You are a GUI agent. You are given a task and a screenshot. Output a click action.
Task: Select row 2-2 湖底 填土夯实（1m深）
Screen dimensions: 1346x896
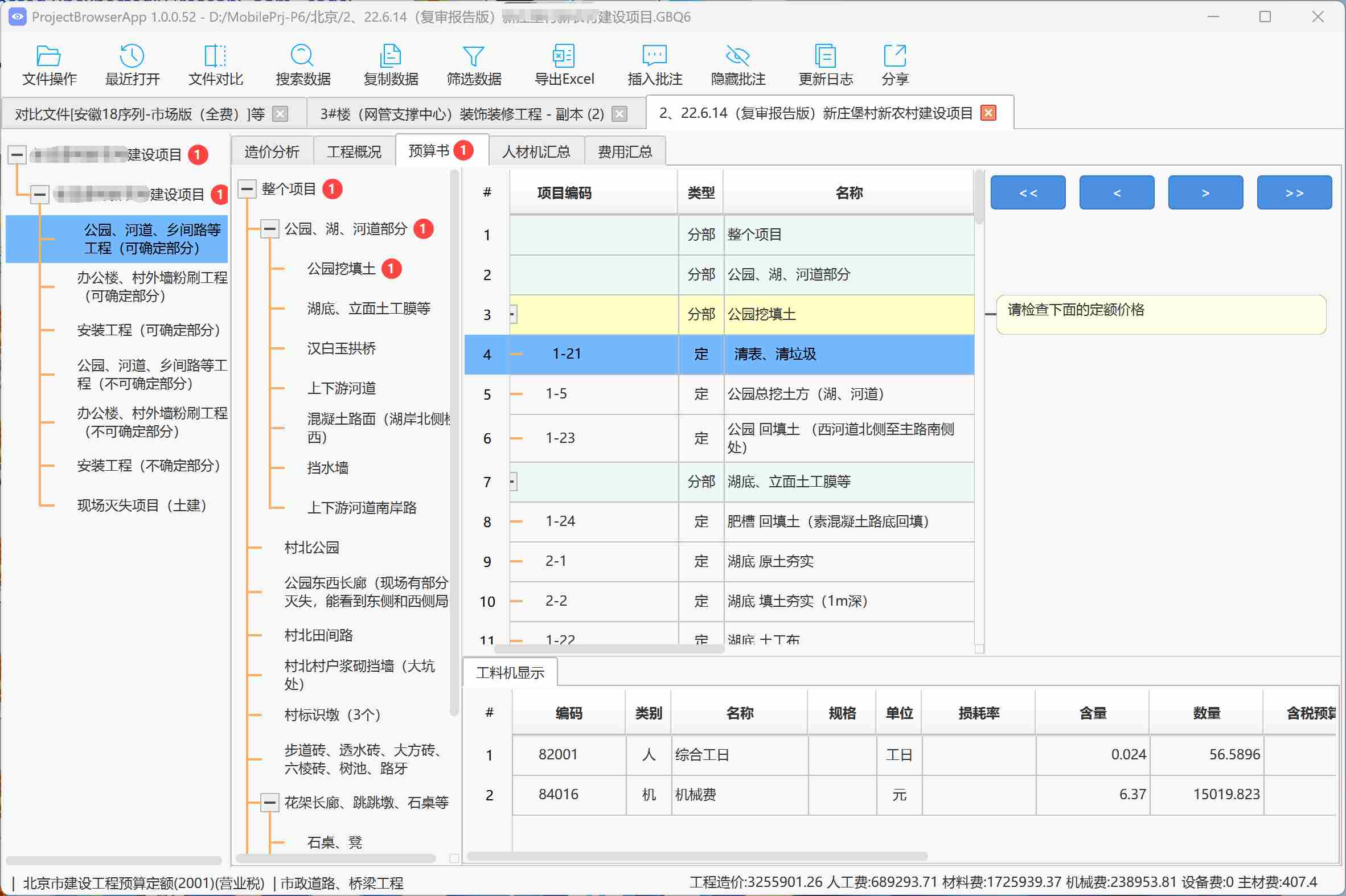pos(719,601)
